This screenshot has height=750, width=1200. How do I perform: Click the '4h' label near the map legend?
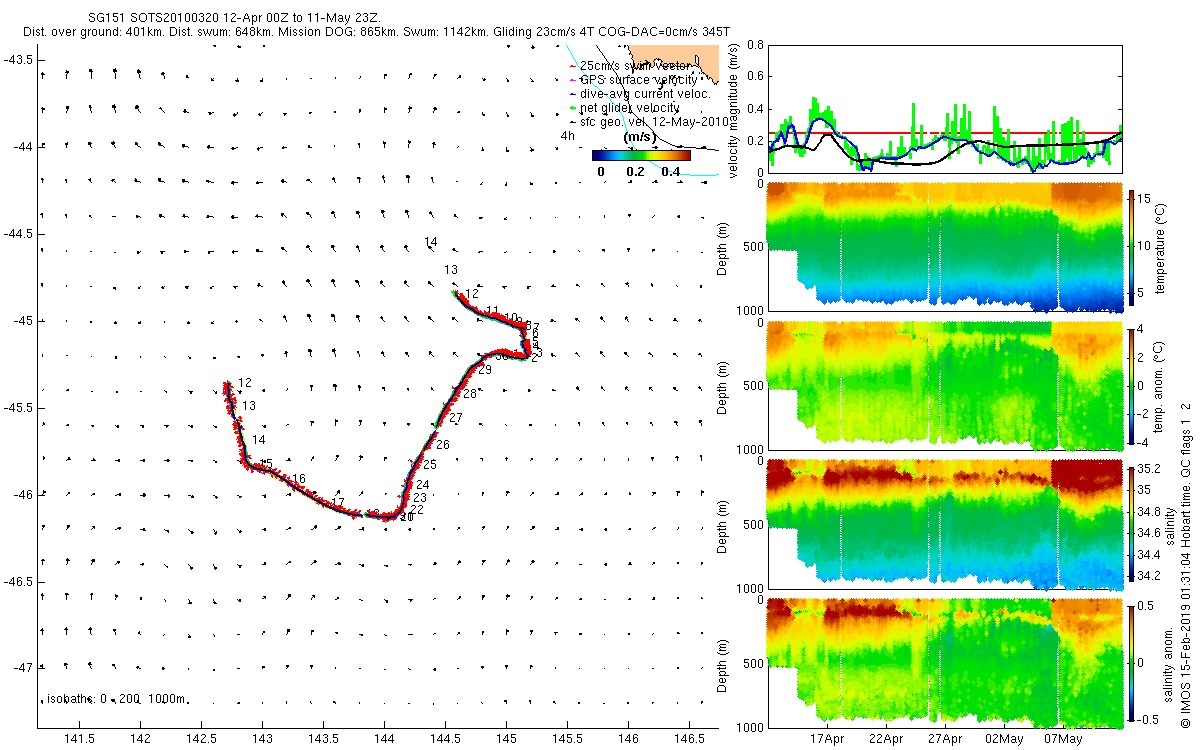click(x=567, y=136)
